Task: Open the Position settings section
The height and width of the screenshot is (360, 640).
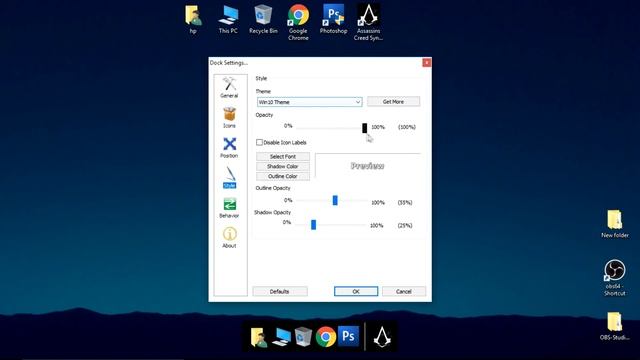Action: 229,147
